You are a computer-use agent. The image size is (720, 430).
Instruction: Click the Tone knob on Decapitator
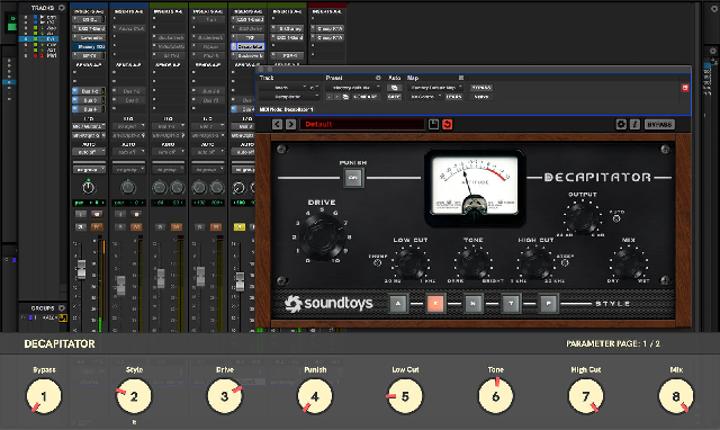[x=473, y=263]
